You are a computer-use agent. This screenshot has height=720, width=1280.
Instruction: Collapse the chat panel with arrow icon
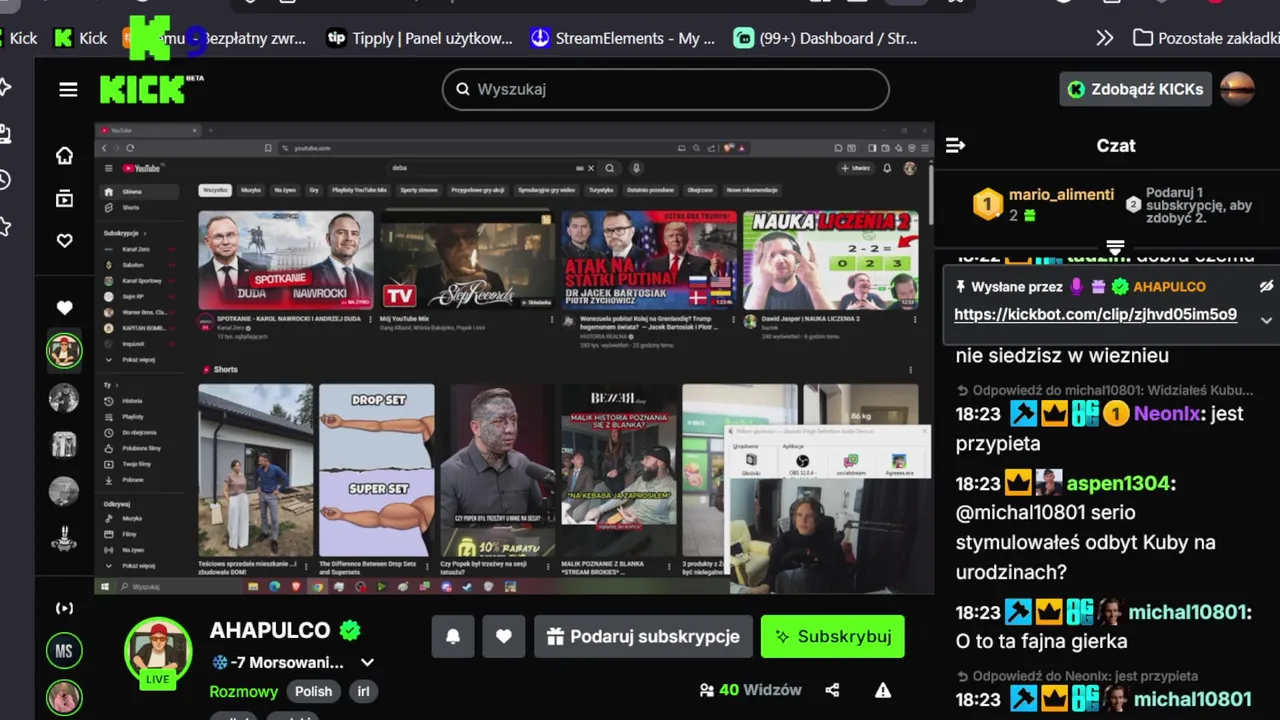[x=955, y=145]
